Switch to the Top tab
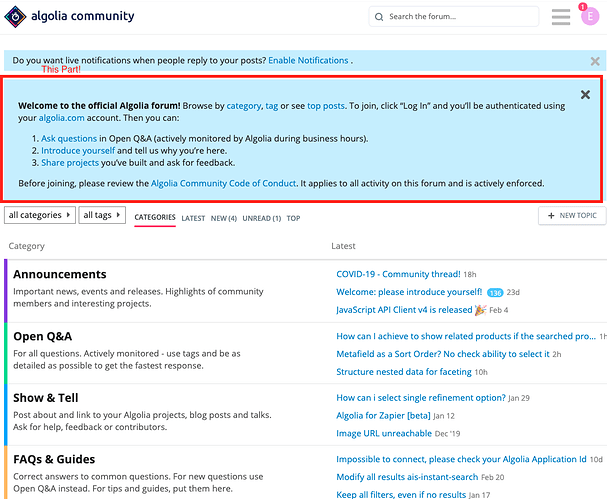 (x=293, y=218)
